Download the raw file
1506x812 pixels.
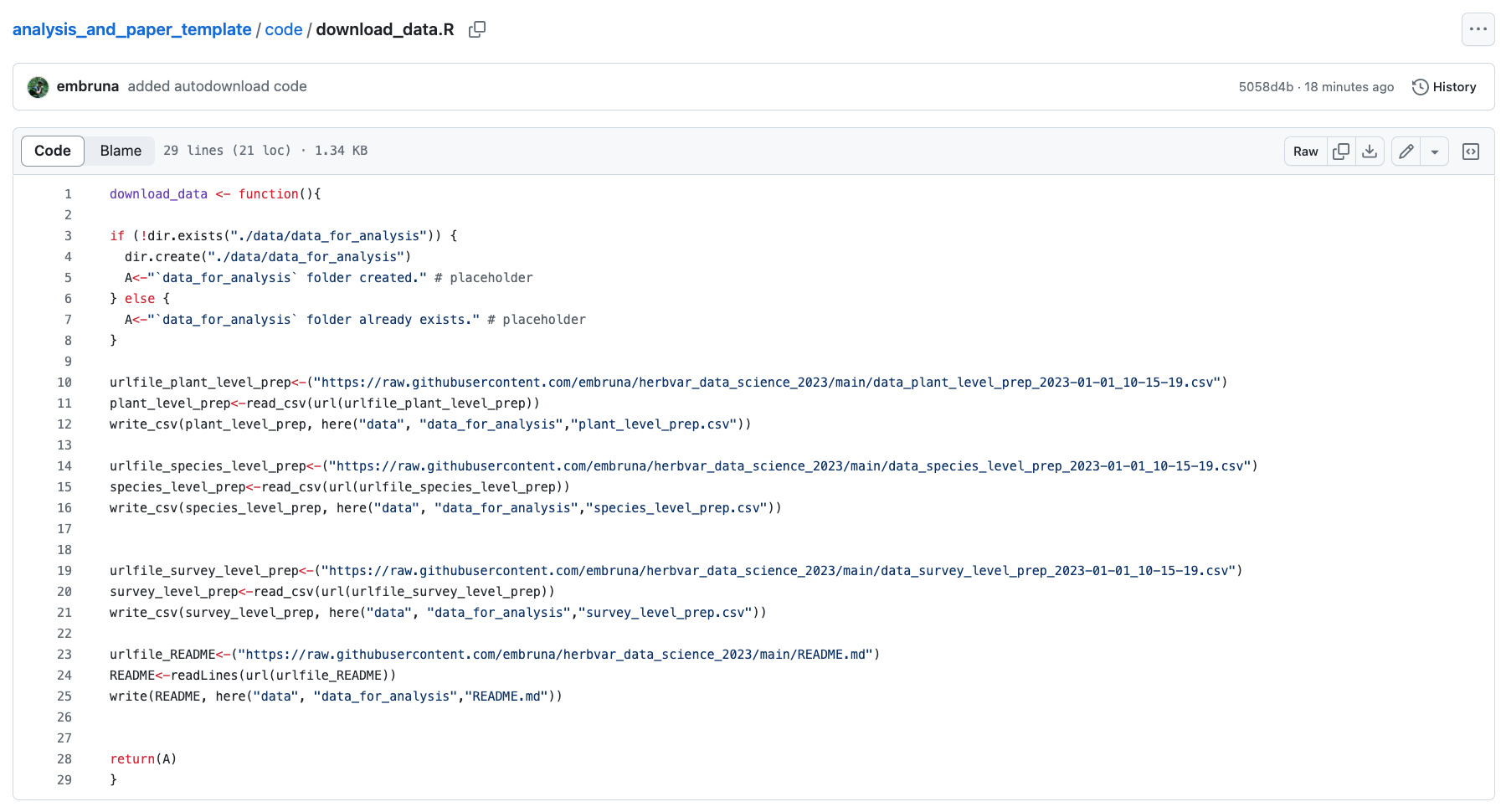click(1370, 152)
